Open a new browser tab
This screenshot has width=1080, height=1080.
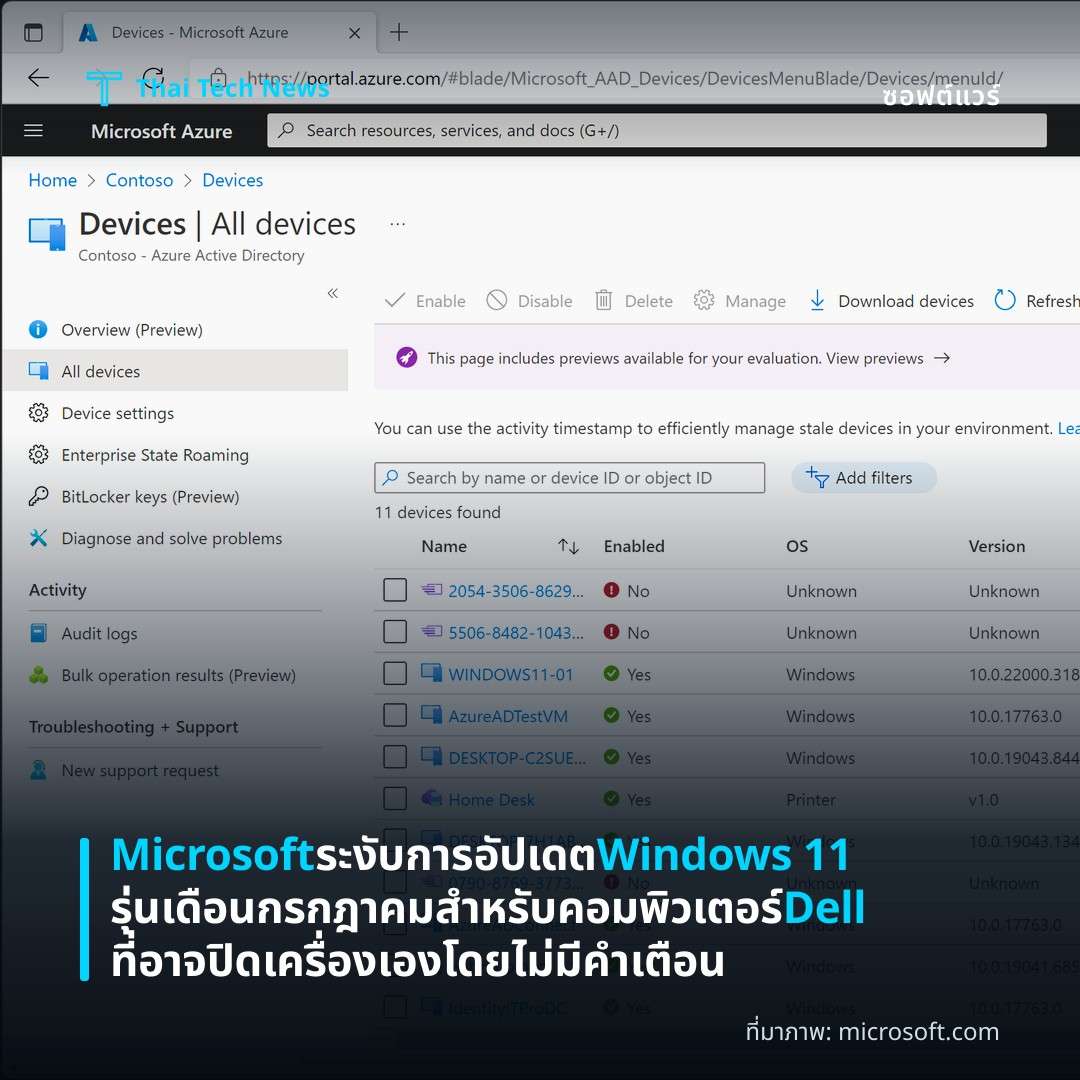[x=399, y=32]
